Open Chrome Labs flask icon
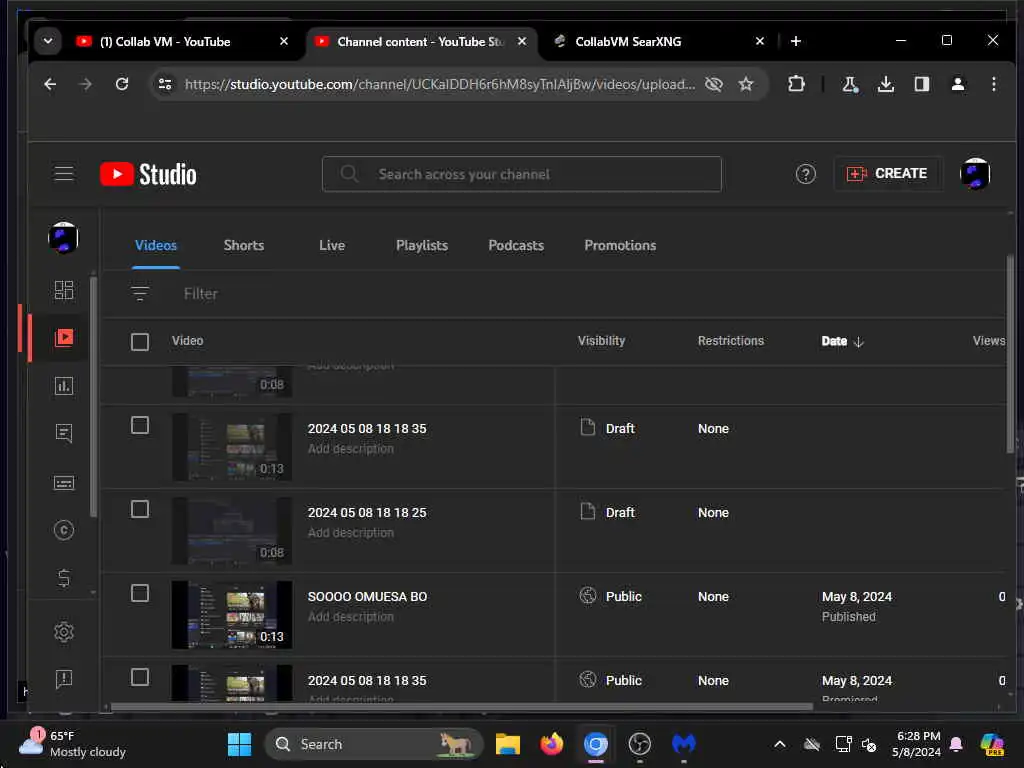 (850, 84)
